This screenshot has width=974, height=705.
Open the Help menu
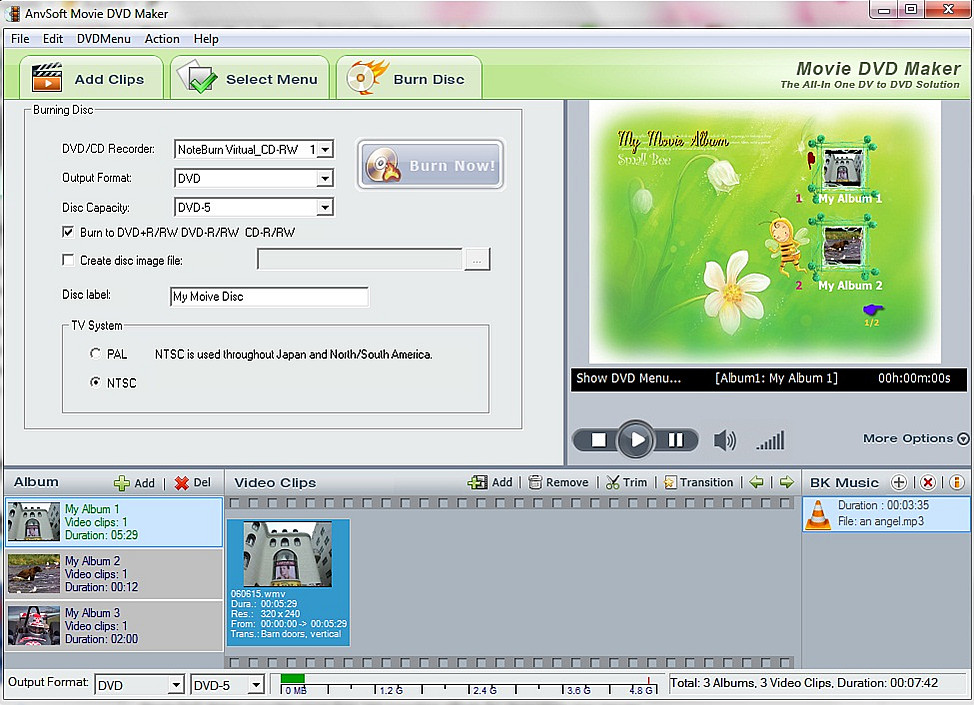click(x=206, y=39)
